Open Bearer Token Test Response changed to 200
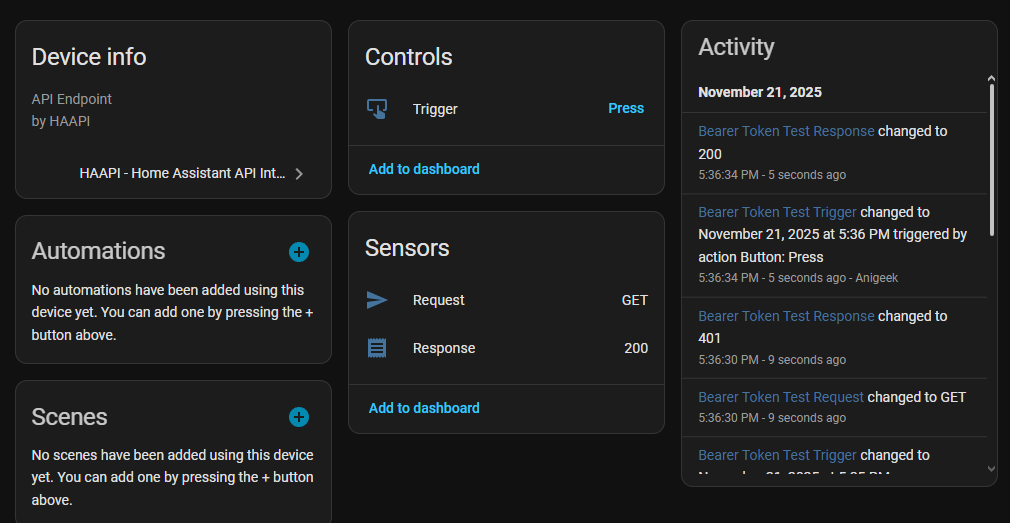Screen dimensions: 1010x523 786,131
